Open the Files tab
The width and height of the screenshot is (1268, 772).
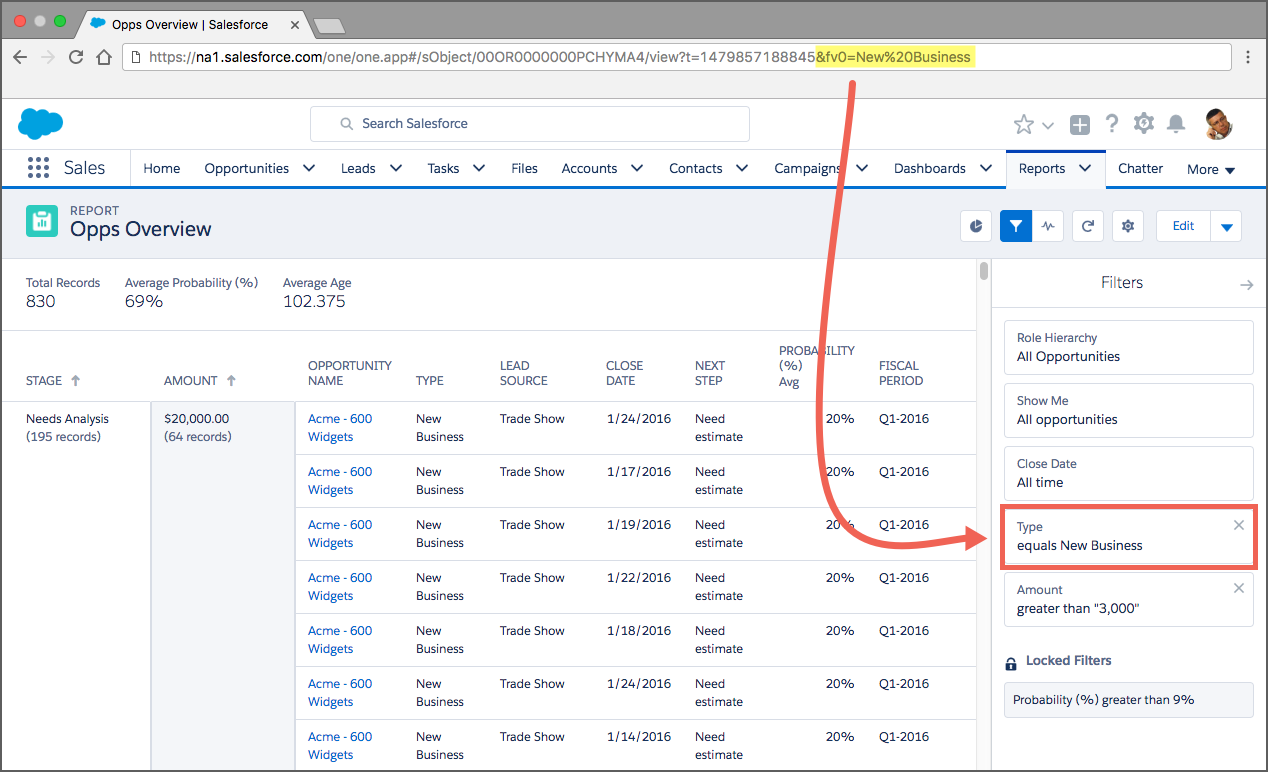(524, 168)
